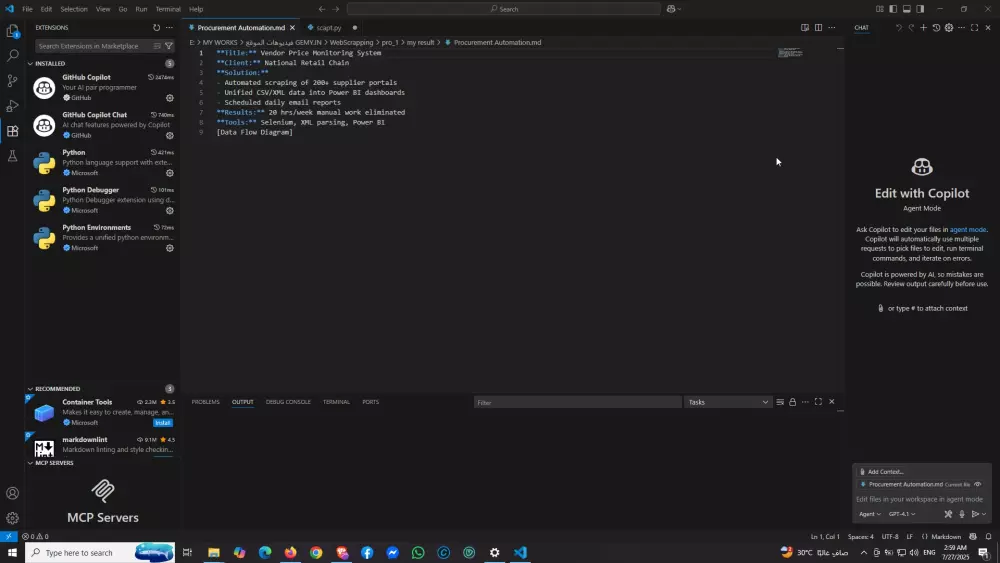Collapse the MCP Servers section

click(x=30, y=463)
